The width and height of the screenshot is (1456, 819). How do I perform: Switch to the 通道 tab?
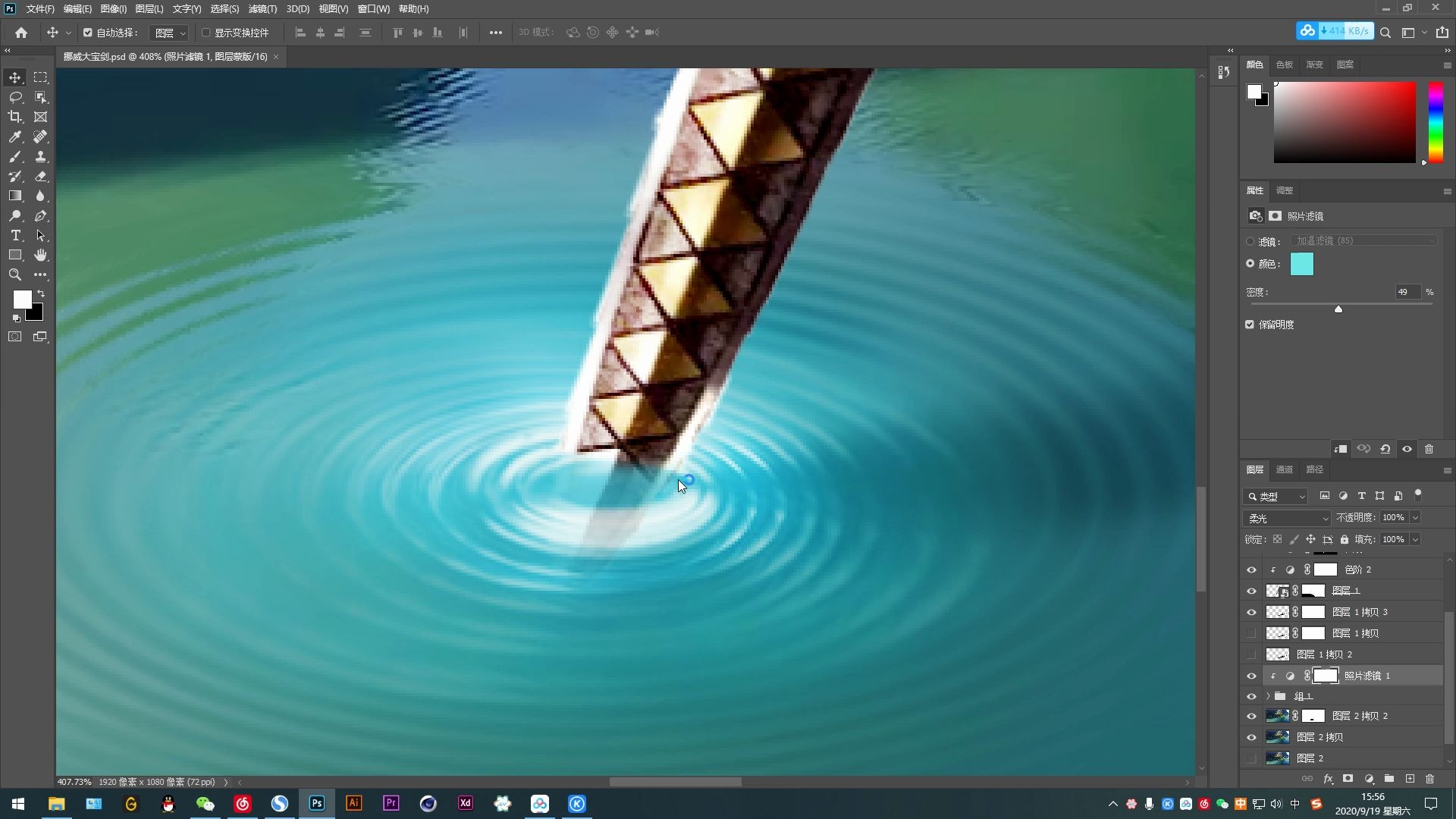[x=1284, y=469]
